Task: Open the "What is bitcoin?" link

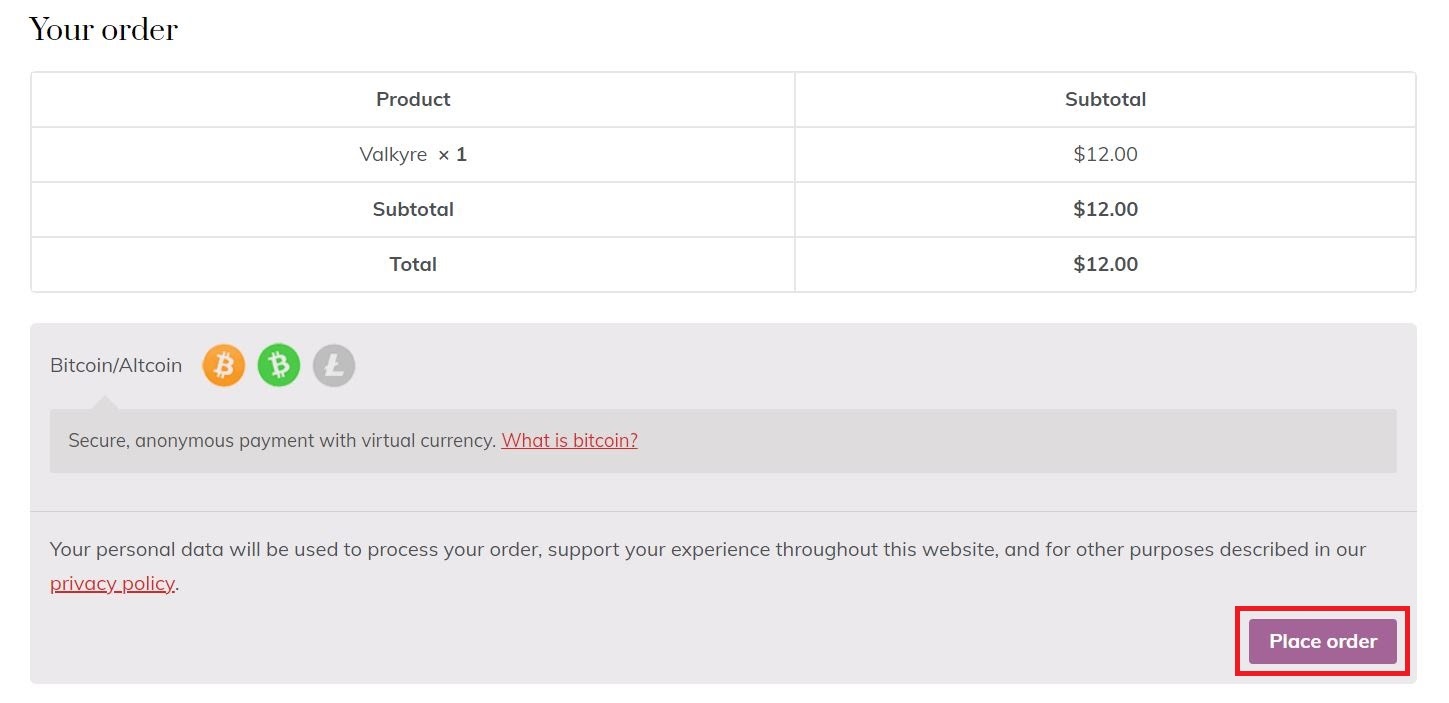Action: [569, 441]
